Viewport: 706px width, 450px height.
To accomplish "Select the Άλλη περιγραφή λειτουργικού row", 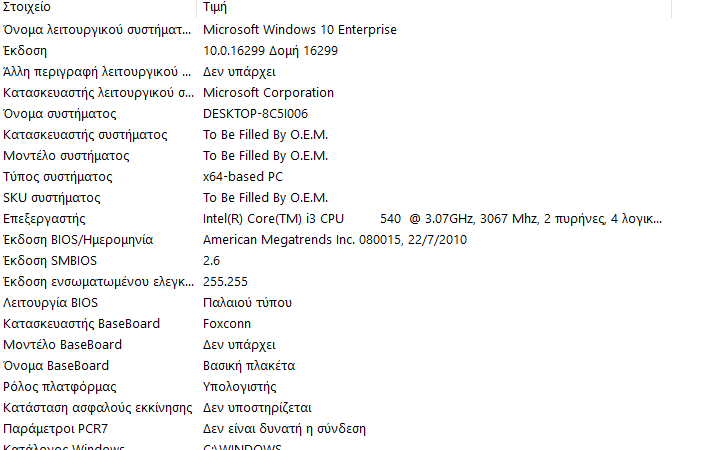I will [335, 72].
